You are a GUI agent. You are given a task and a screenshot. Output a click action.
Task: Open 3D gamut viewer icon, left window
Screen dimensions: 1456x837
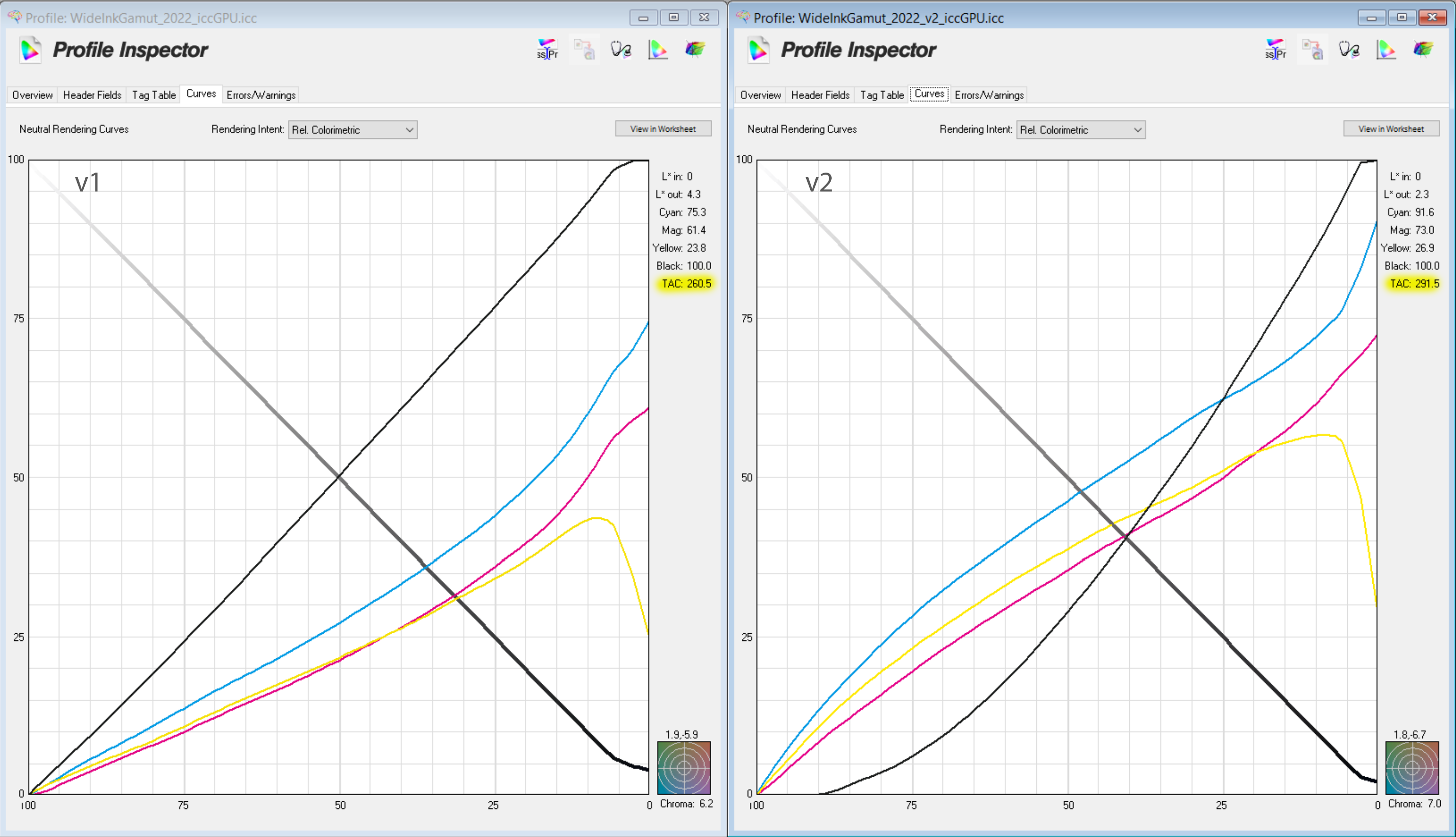pos(695,50)
